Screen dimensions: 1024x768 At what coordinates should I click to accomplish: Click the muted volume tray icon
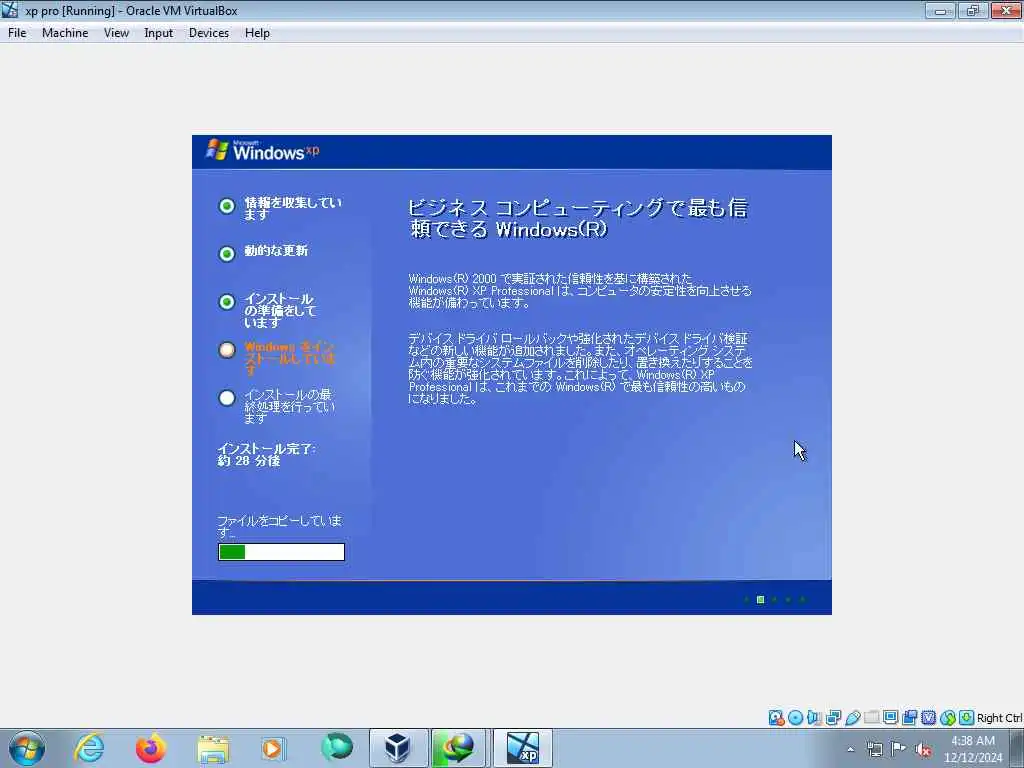(923, 749)
